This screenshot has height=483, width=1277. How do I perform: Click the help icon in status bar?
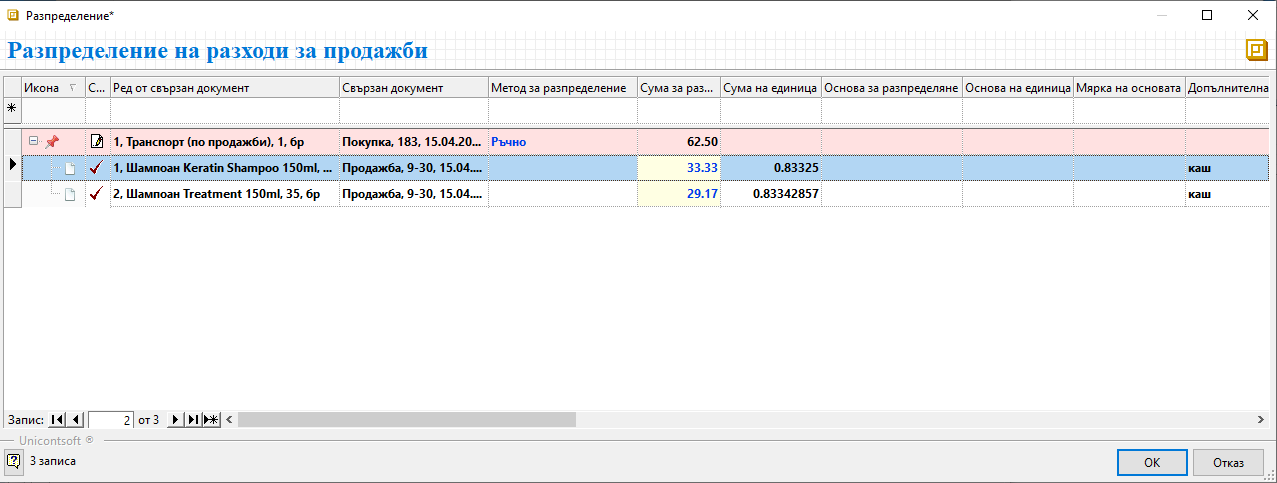click(x=14, y=461)
